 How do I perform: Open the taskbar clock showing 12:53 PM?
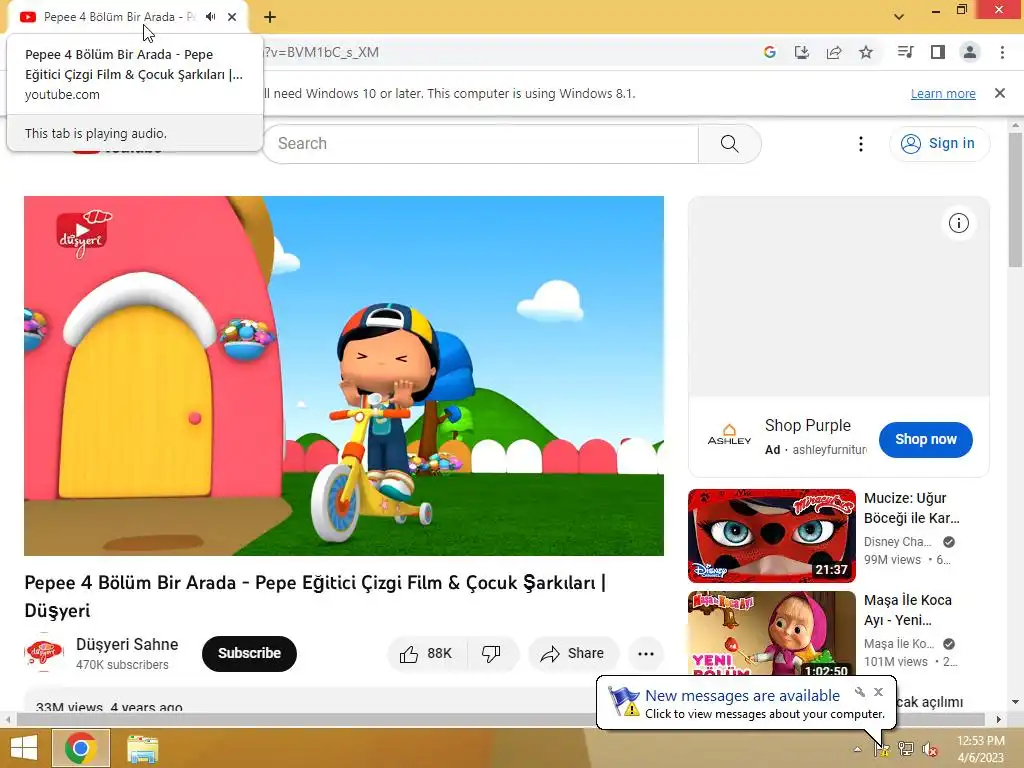(980, 749)
